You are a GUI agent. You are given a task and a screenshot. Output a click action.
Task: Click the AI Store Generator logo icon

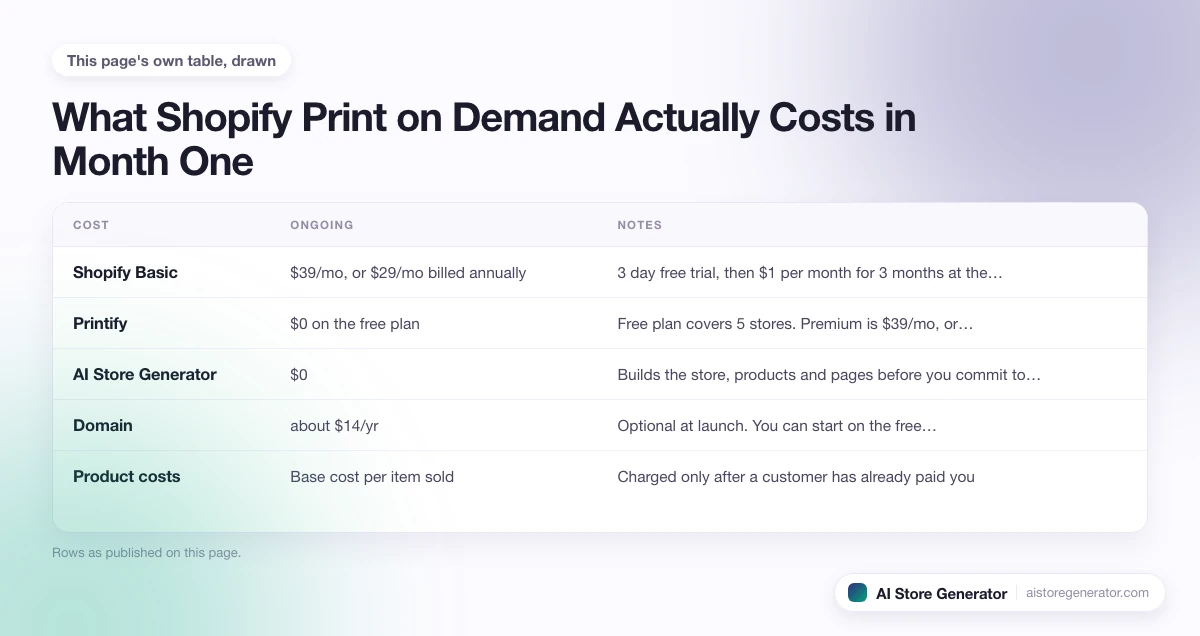tap(857, 593)
